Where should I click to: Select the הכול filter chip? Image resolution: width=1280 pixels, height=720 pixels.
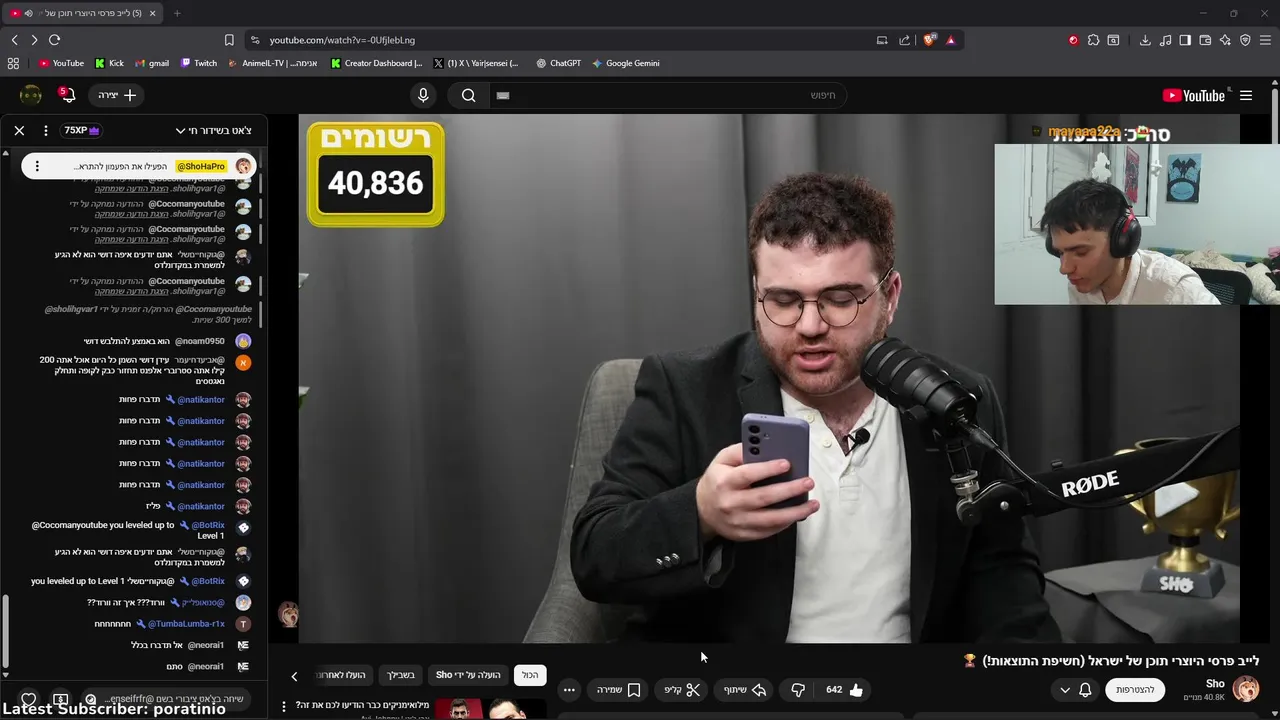coord(530,675)
